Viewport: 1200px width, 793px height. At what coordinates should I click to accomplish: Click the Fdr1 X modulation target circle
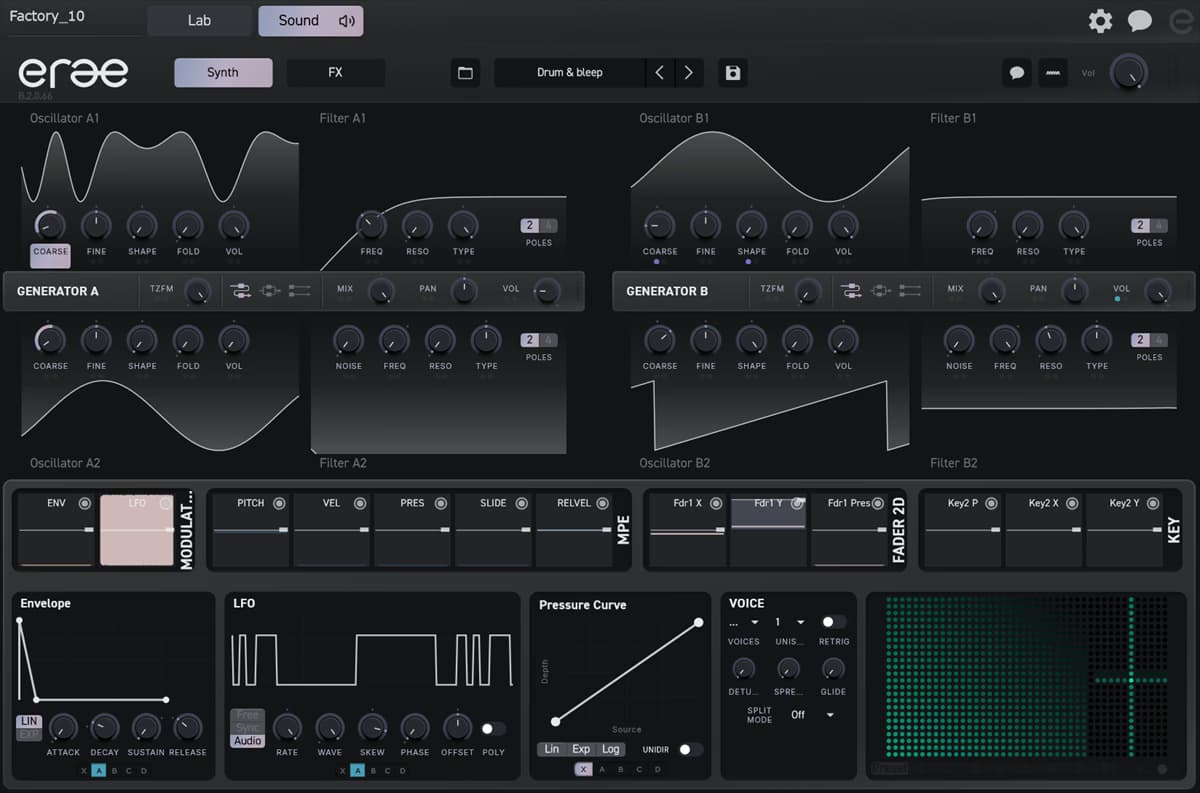(x=716, y=503)
